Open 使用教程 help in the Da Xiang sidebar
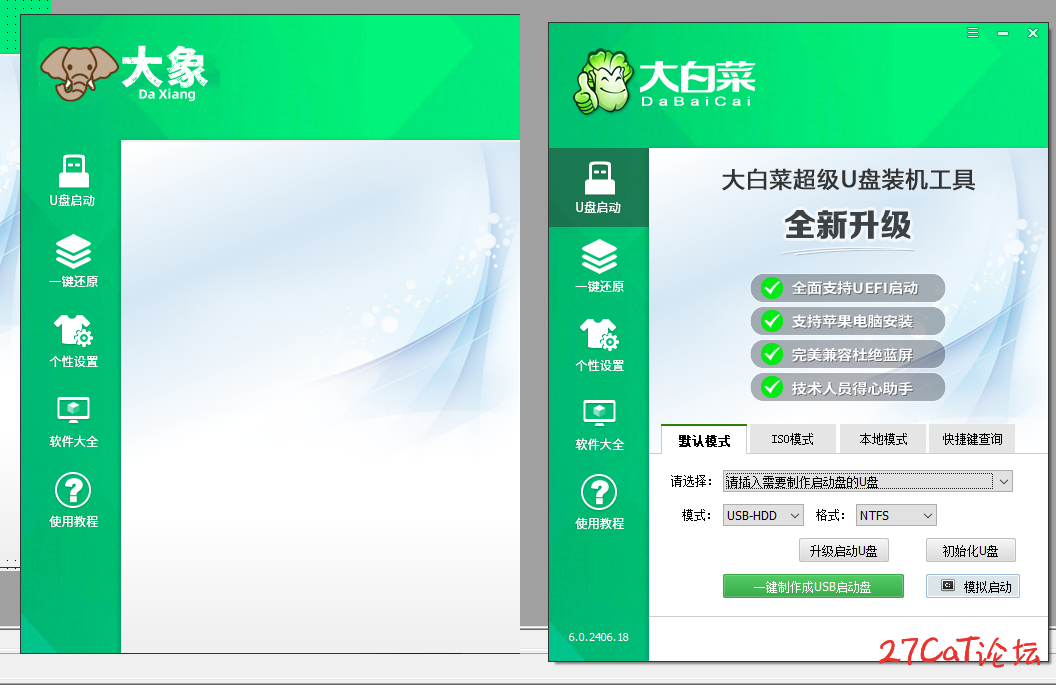This screenshot has width=1056, height=693. tap(73, 501)
